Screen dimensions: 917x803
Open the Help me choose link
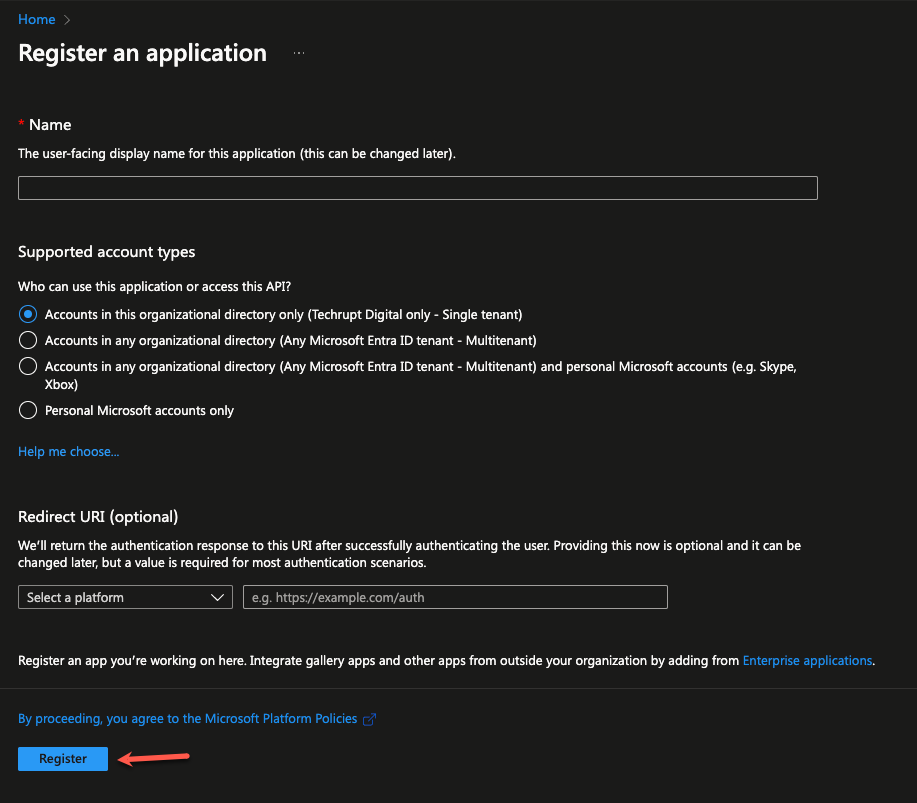tap(68, 452)
